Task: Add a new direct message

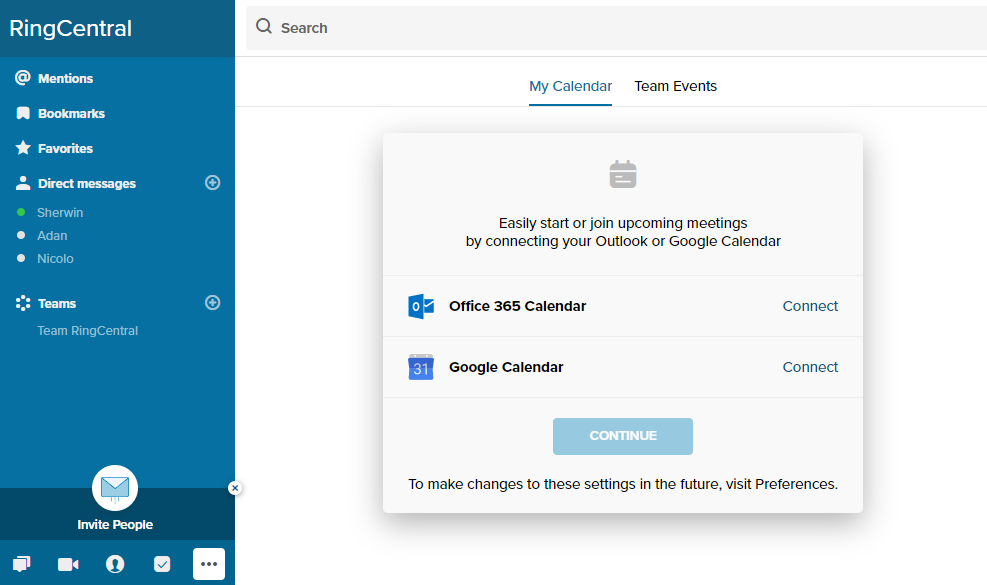Action: [x=212, y=183]
